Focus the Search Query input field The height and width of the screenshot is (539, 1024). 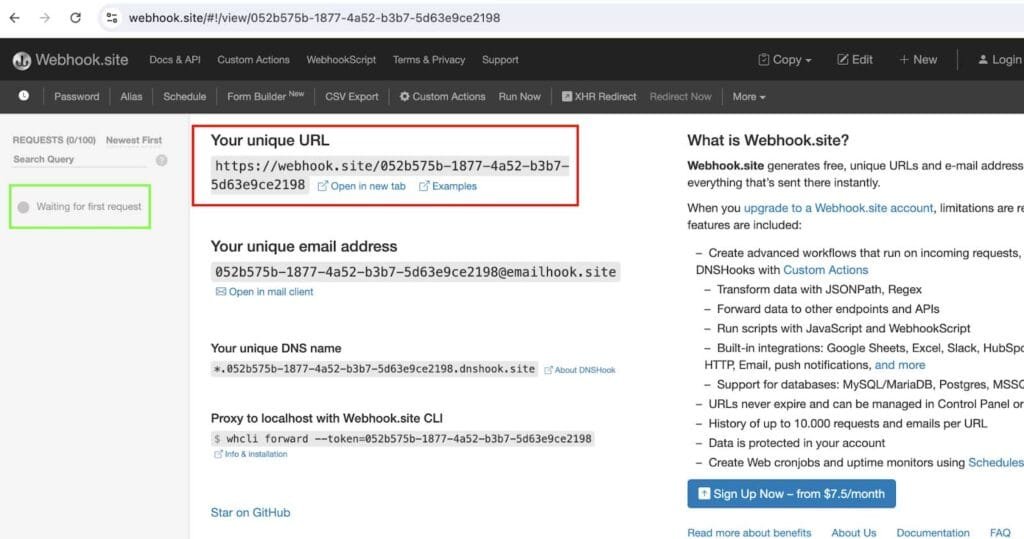pos(80,159)
